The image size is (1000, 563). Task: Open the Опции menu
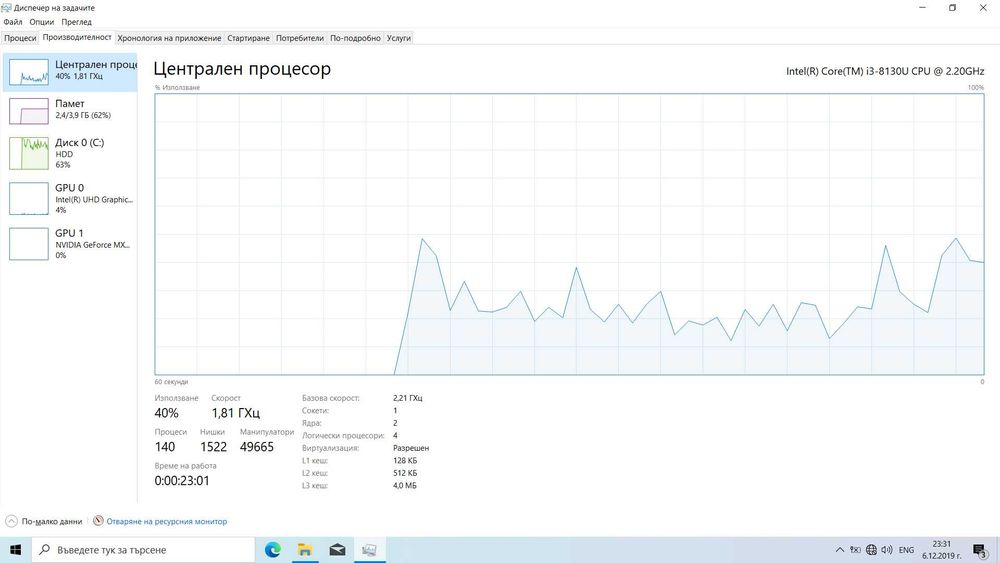coord(41,22)
